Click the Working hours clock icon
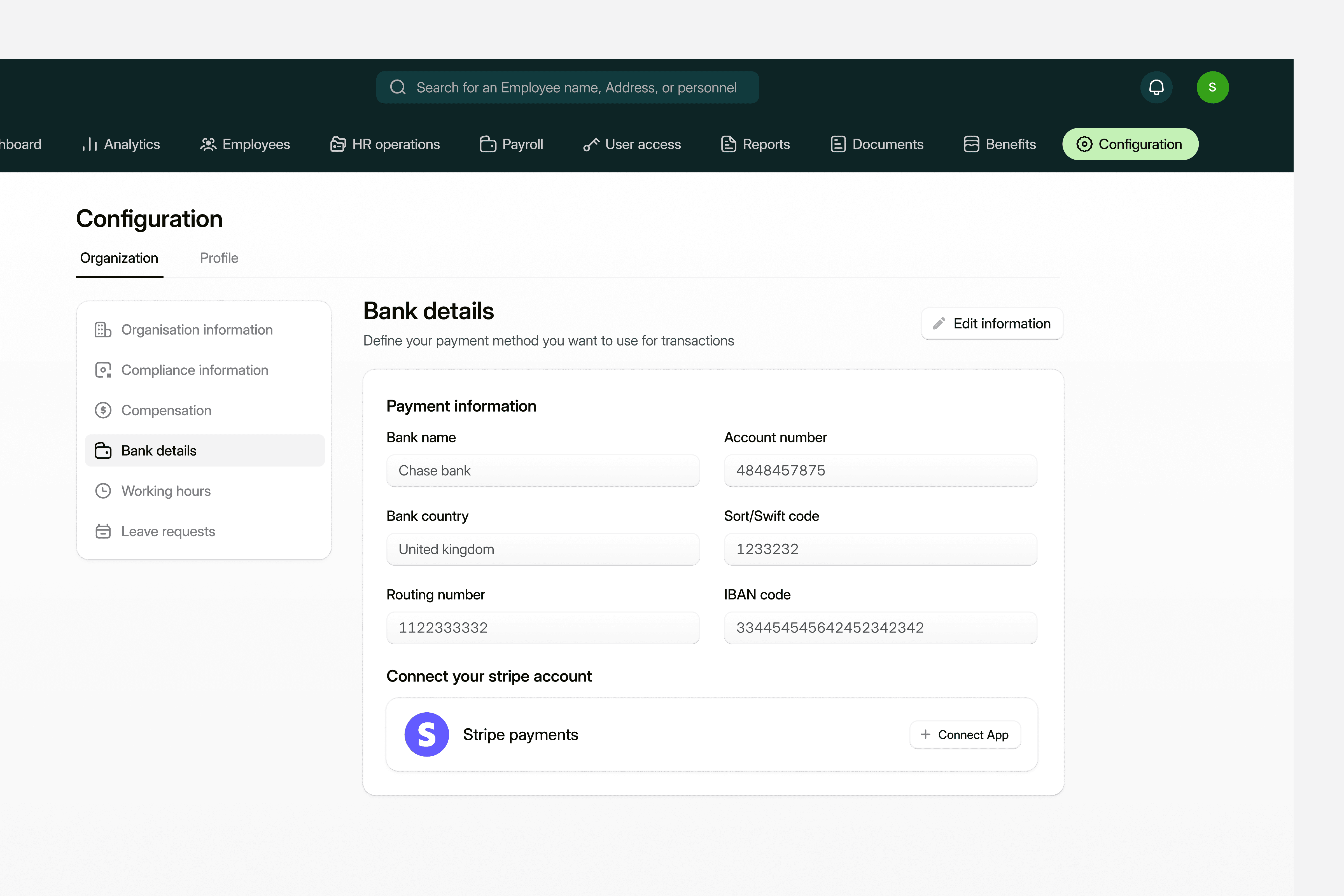The height and width of the screenshot is (896, 1344). point(103,491)
